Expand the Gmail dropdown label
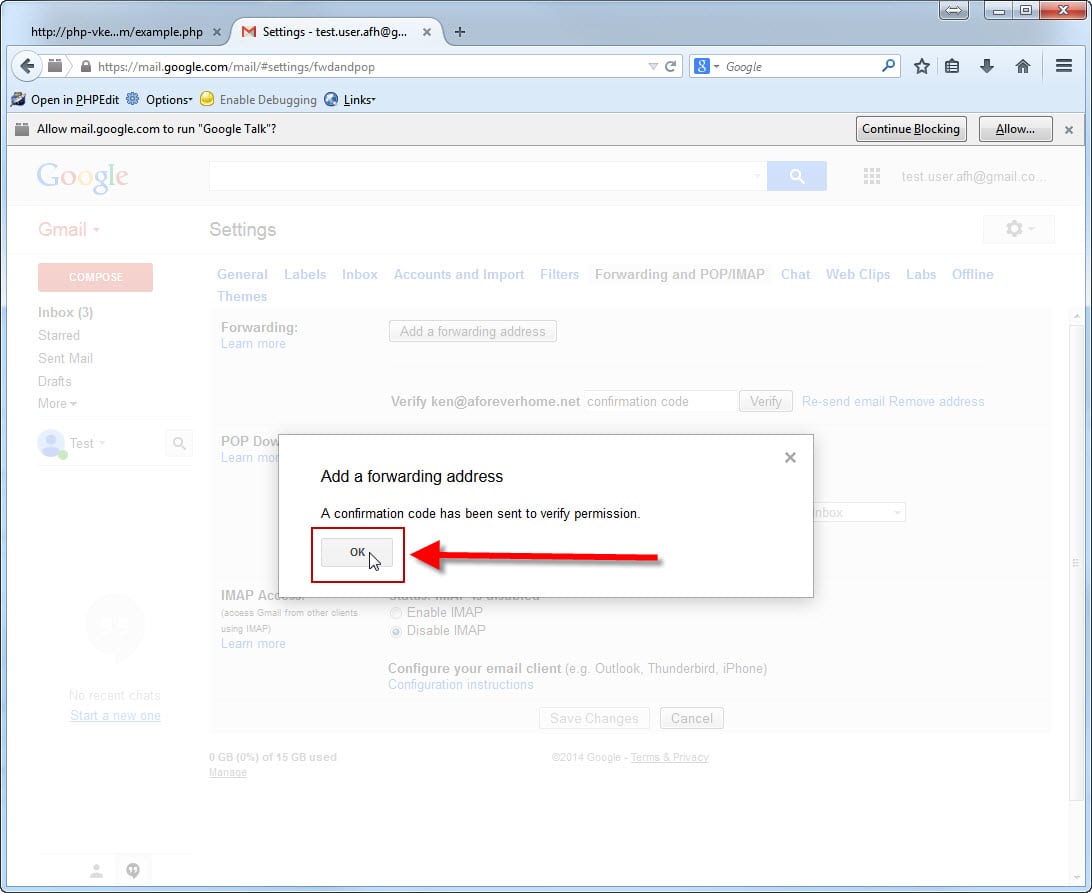 coord(69,230)
